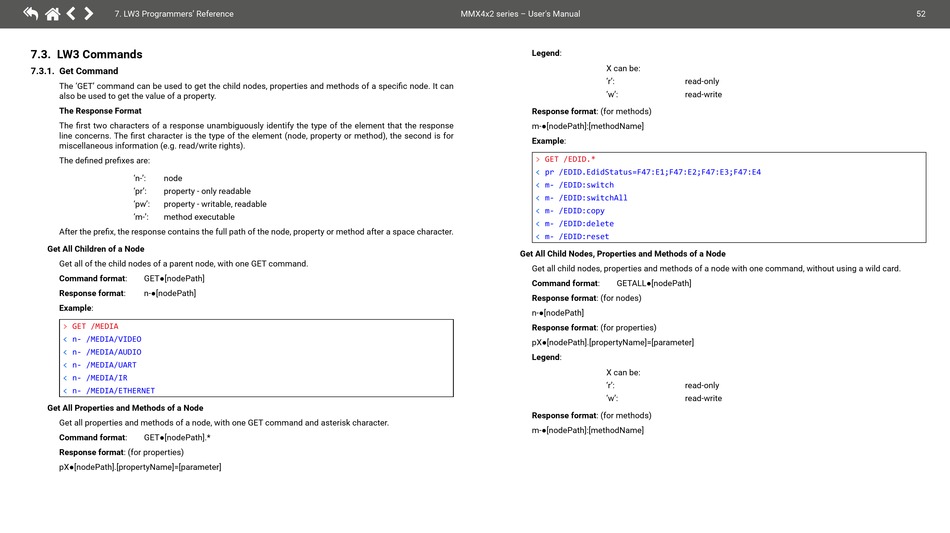Click the 'm- /EDID:copy' response line

570,211
